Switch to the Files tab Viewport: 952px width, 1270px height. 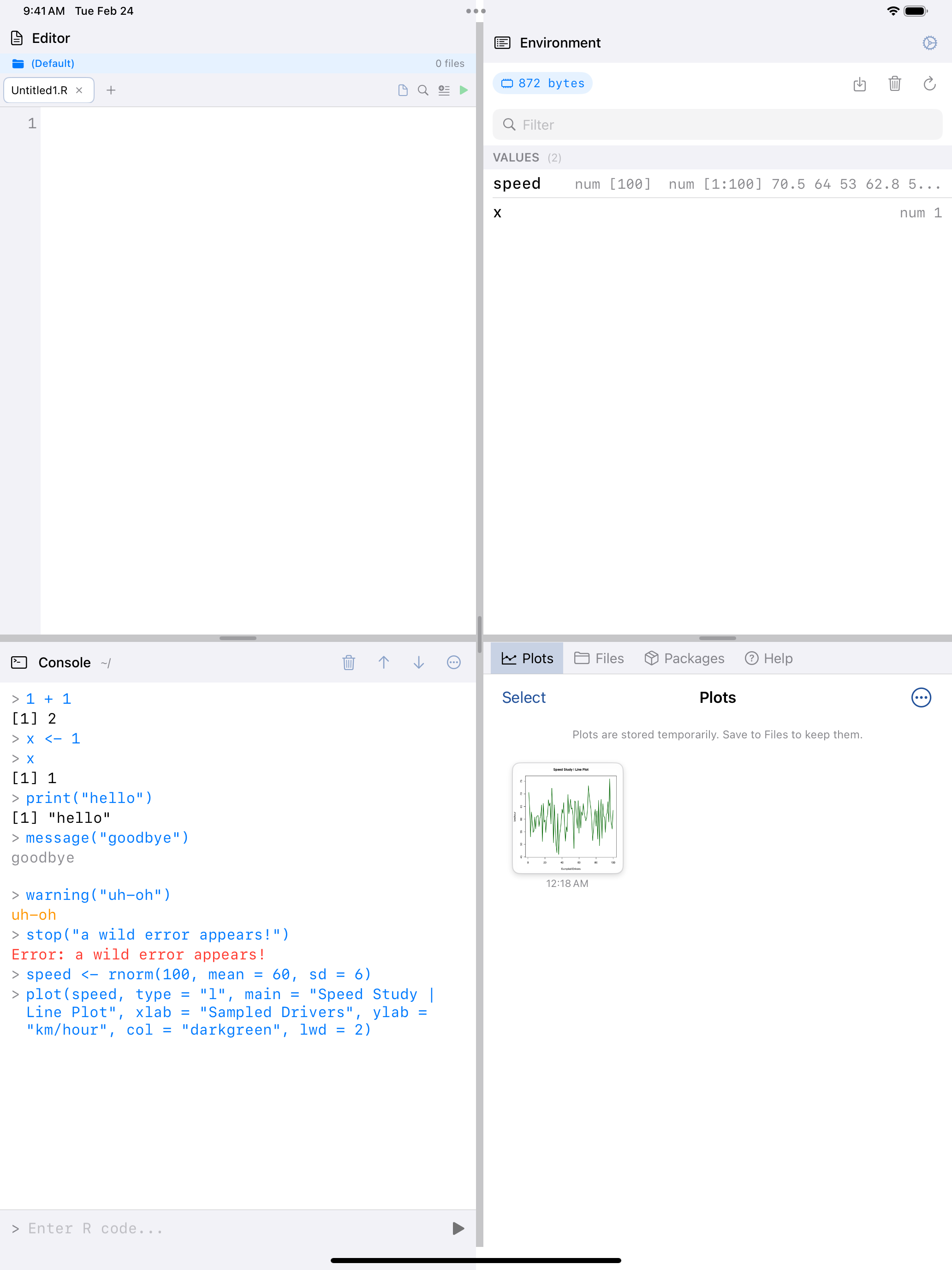[x=599, y=658]
